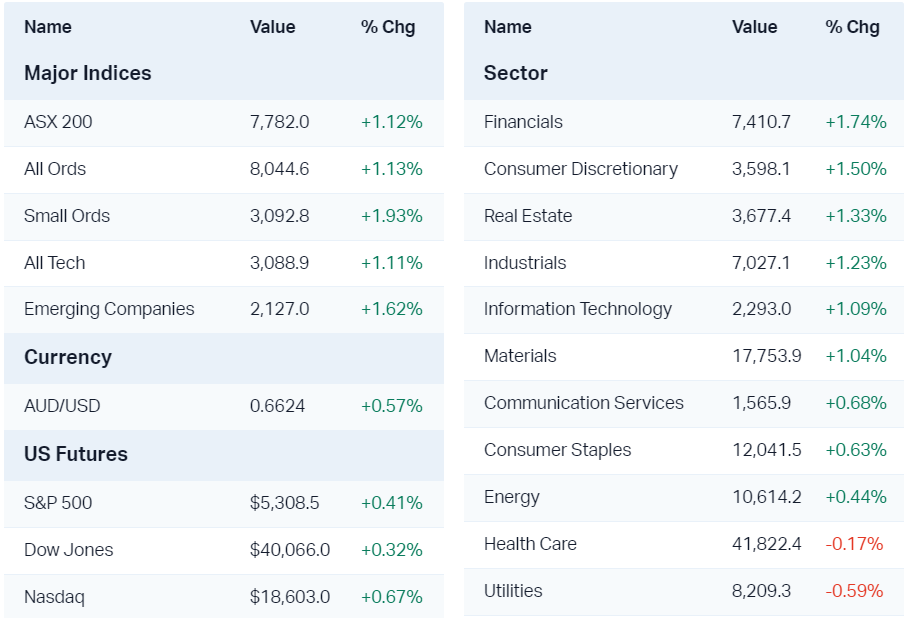Click the Communication Services sector

pyautogui.click(x=584, y=403)
